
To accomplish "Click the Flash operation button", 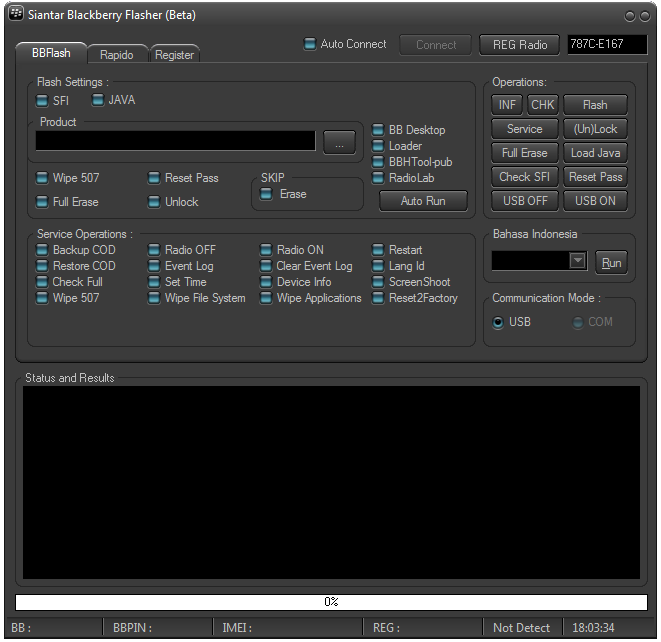I will (595, 105).
